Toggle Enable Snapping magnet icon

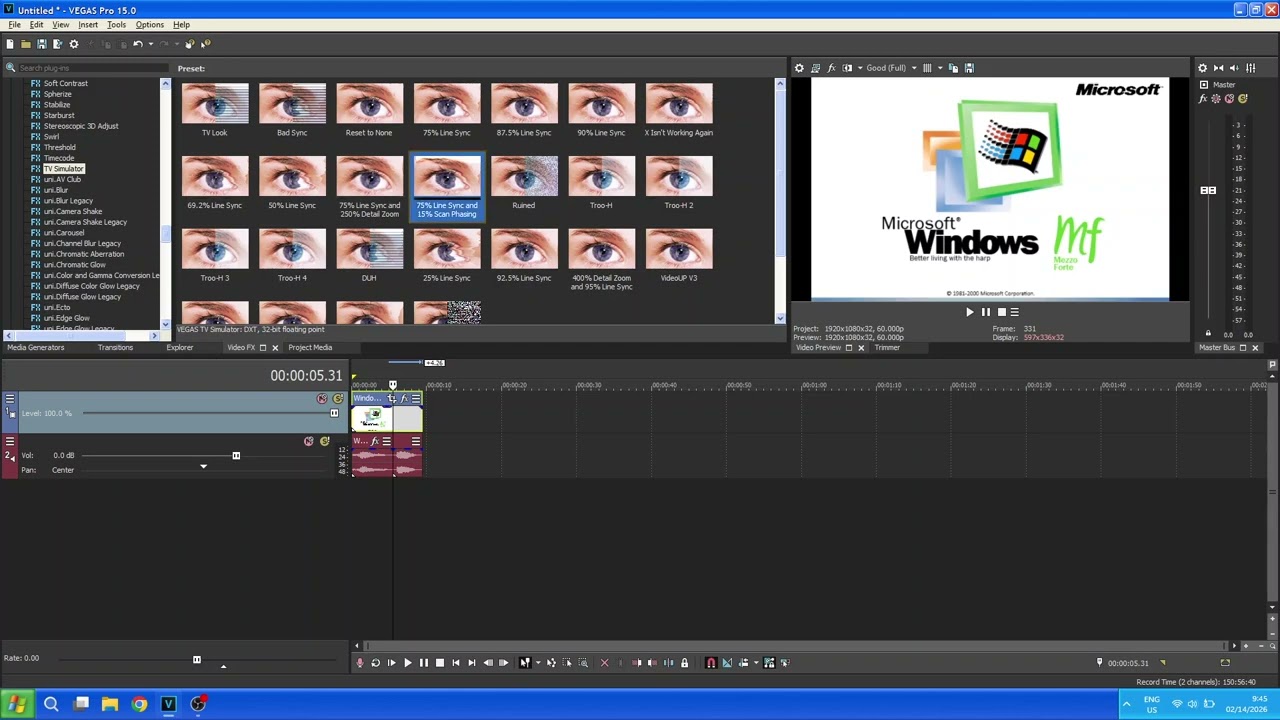pyautogui.click(x=711, y=663)
